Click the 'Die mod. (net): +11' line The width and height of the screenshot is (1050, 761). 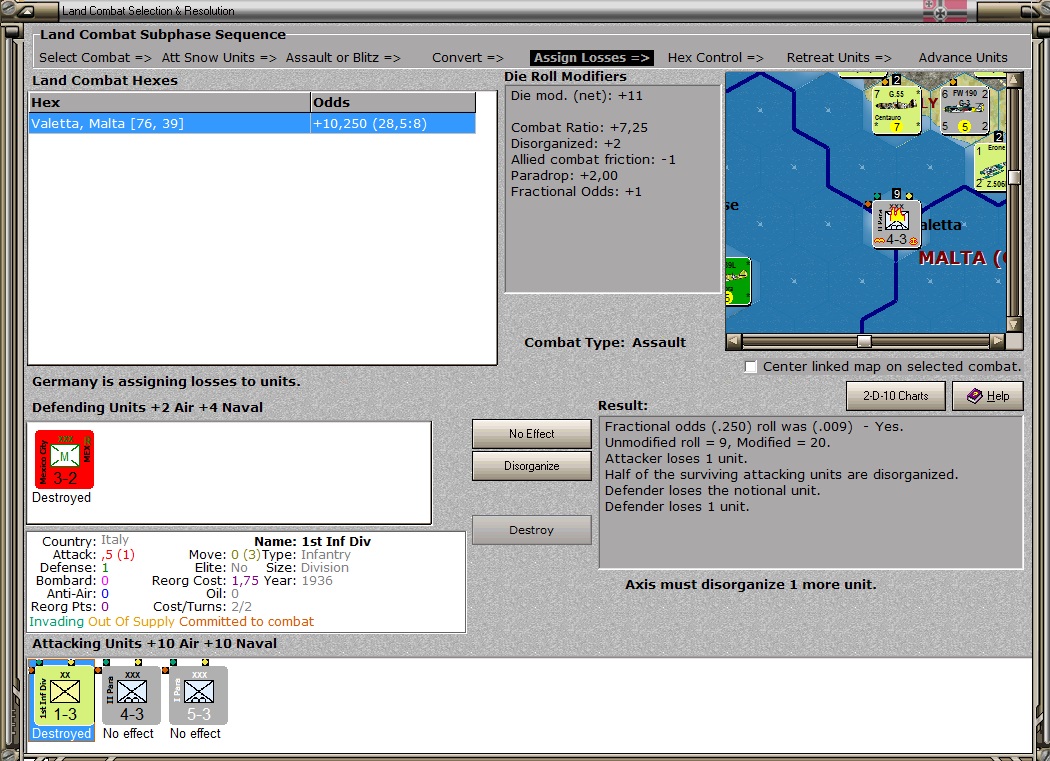pos(577,96)
